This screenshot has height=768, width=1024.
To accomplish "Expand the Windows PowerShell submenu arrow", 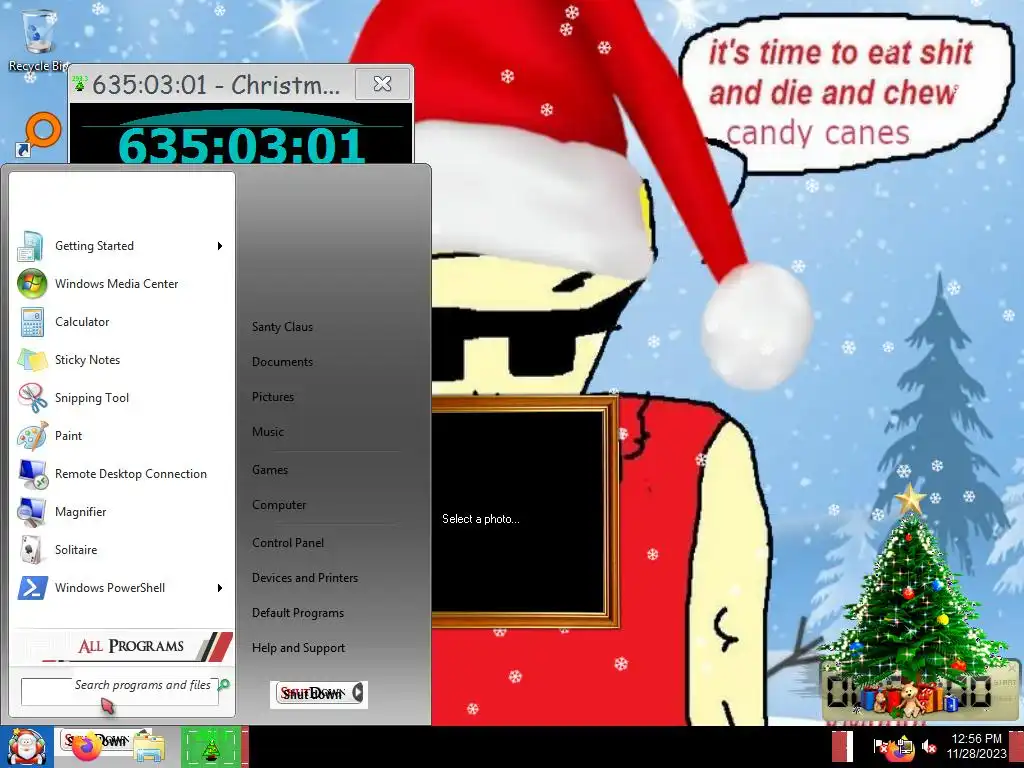I will coord(220,588).
